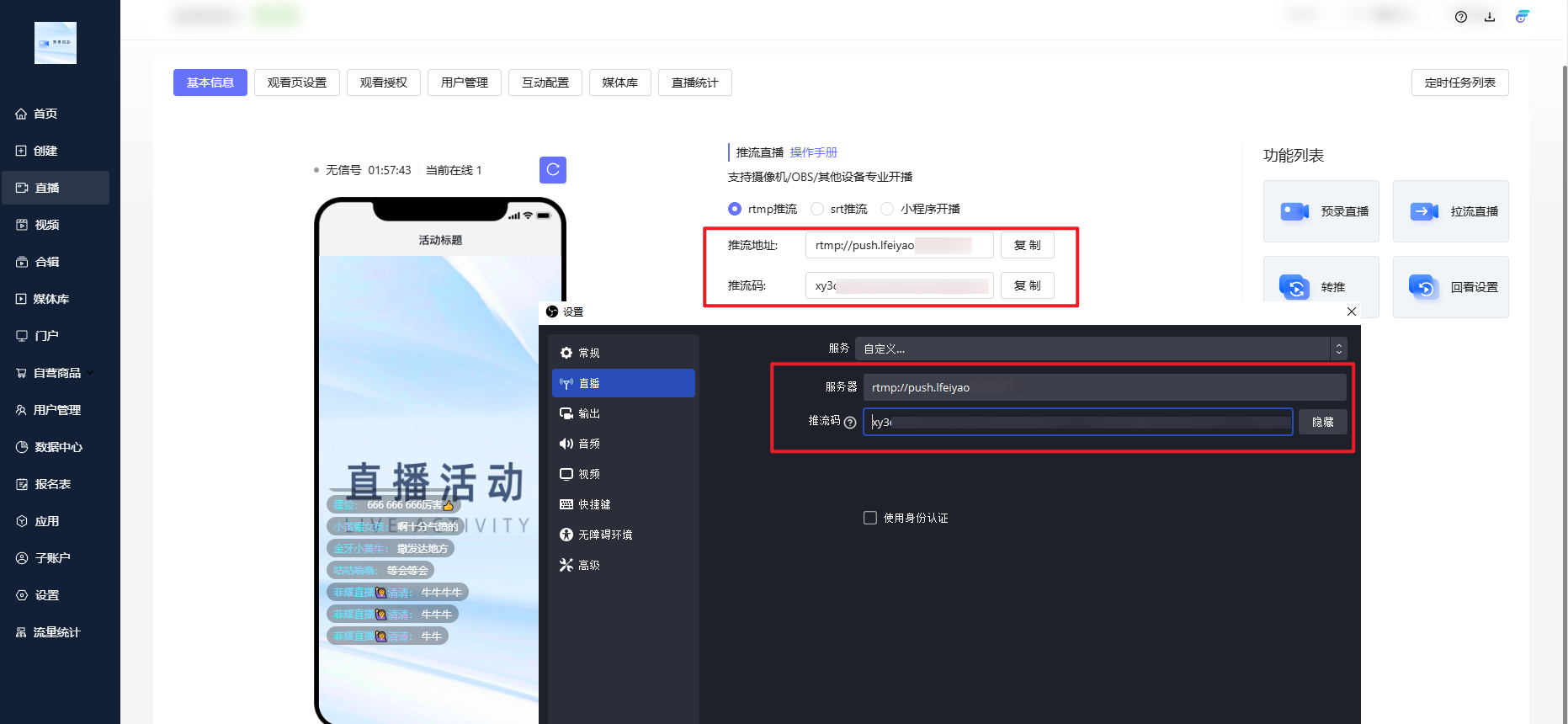Expand the 自营商品 sidebar menu
This screenshot has height=724, width=1568.
click(56, 373)
